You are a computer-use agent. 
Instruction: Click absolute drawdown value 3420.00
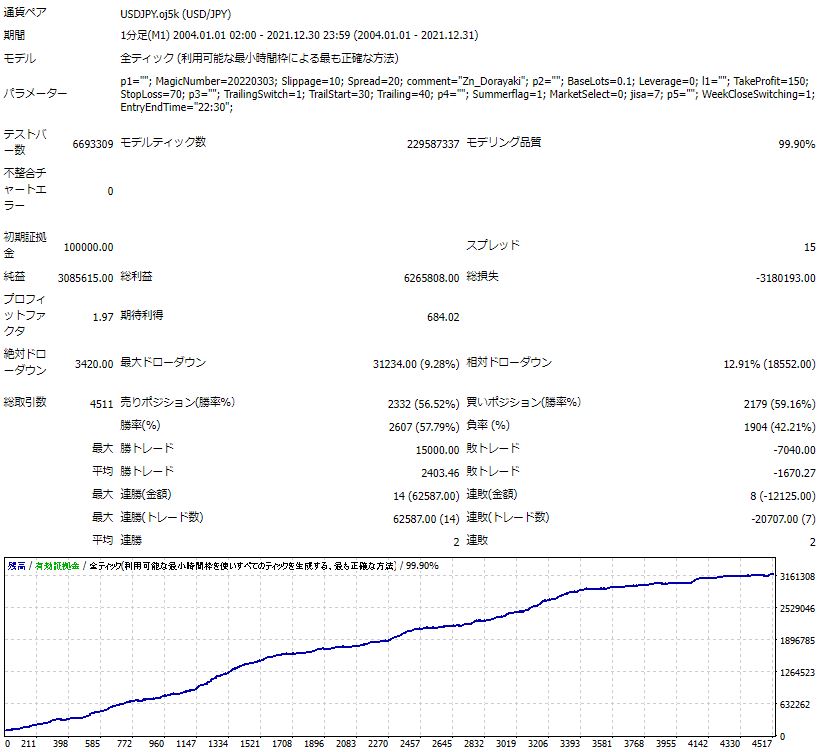tap(94, 364)
